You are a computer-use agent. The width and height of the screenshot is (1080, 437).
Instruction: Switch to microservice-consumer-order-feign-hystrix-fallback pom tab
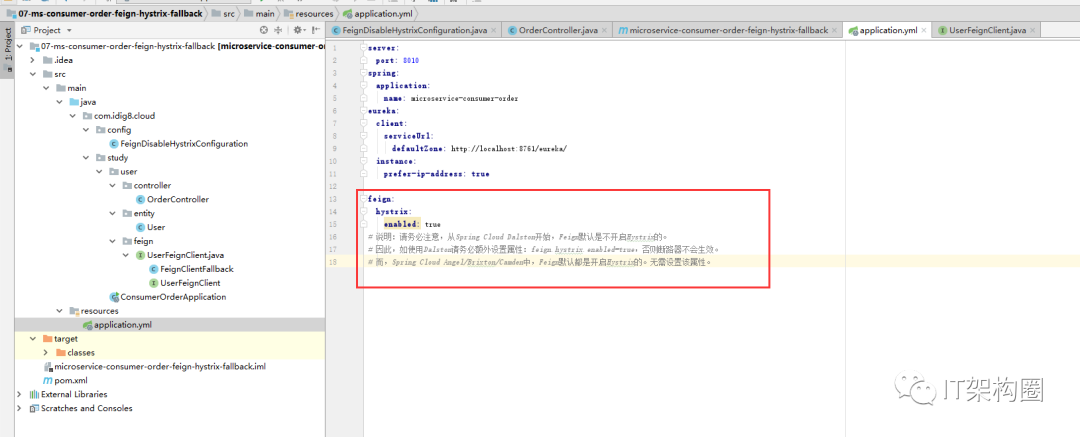click(x=728, y=30)
